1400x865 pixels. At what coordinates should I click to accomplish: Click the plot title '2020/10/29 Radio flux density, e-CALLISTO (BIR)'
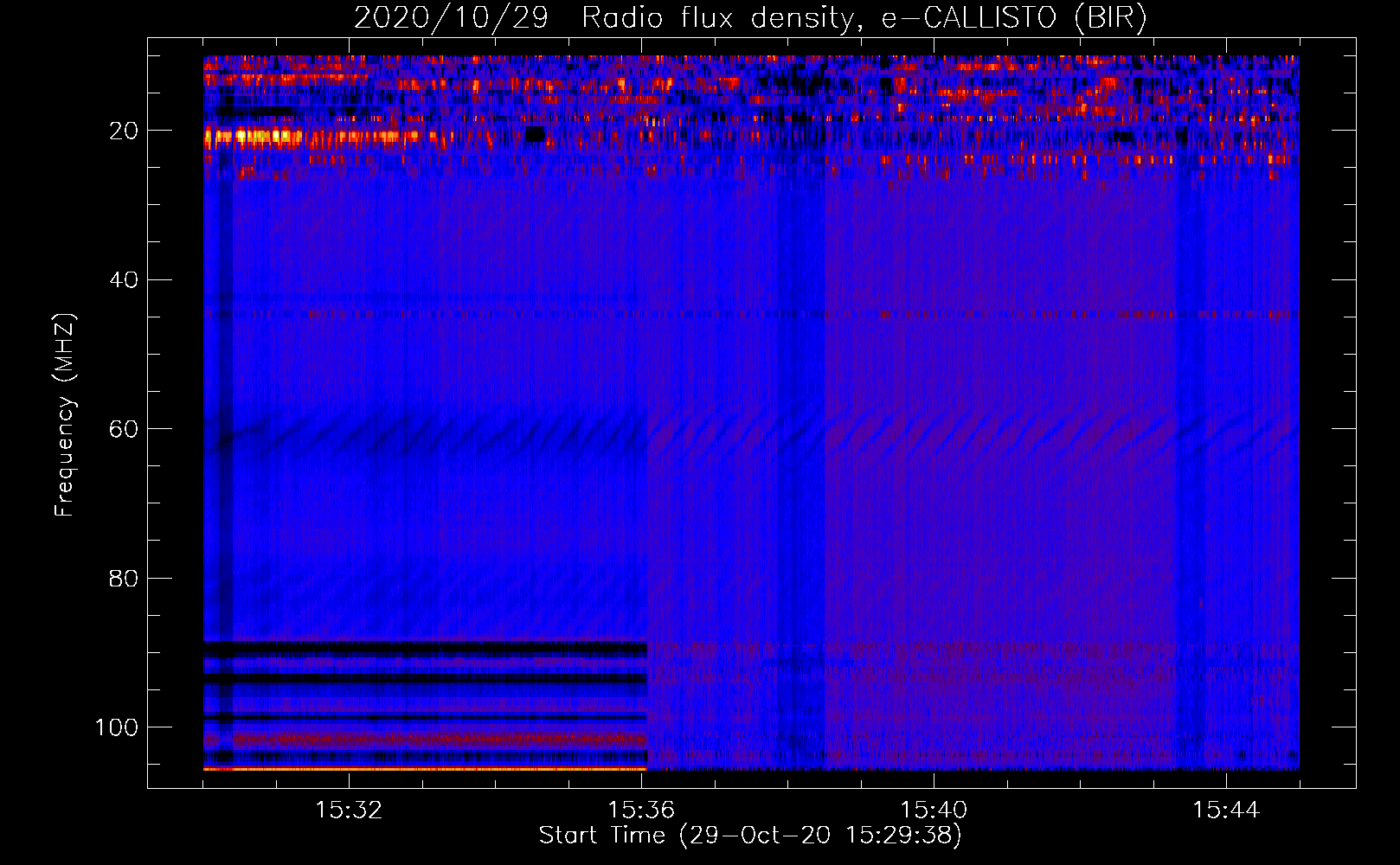pos(750,17)
